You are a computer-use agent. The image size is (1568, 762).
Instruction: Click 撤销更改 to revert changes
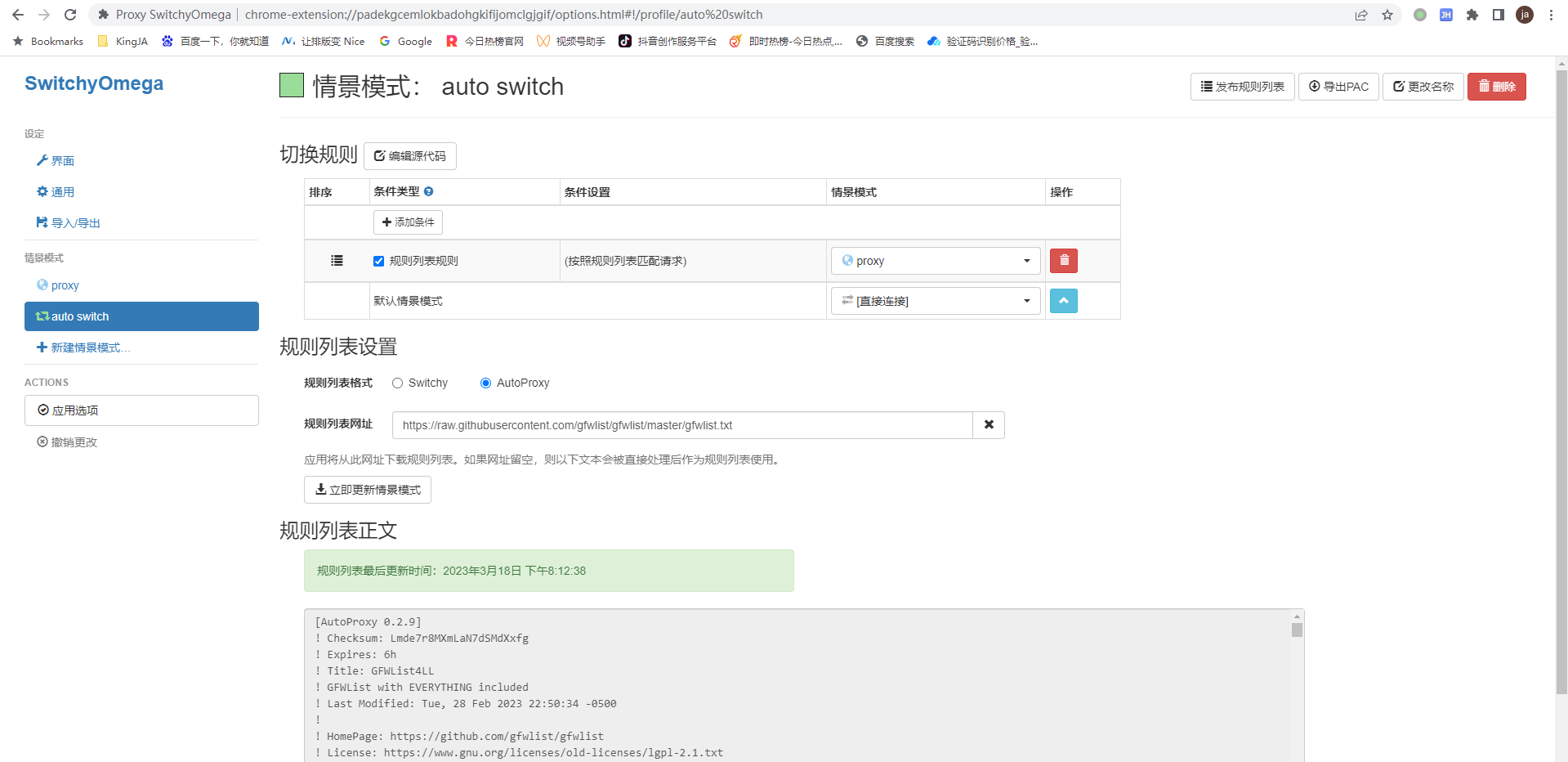[x=67, y=442]
